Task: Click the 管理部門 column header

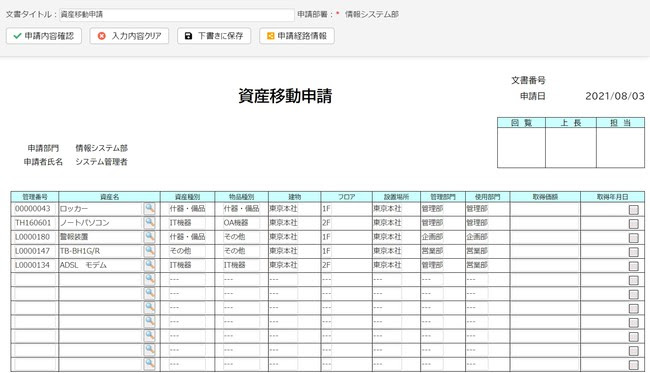Action: click(443, 197)
